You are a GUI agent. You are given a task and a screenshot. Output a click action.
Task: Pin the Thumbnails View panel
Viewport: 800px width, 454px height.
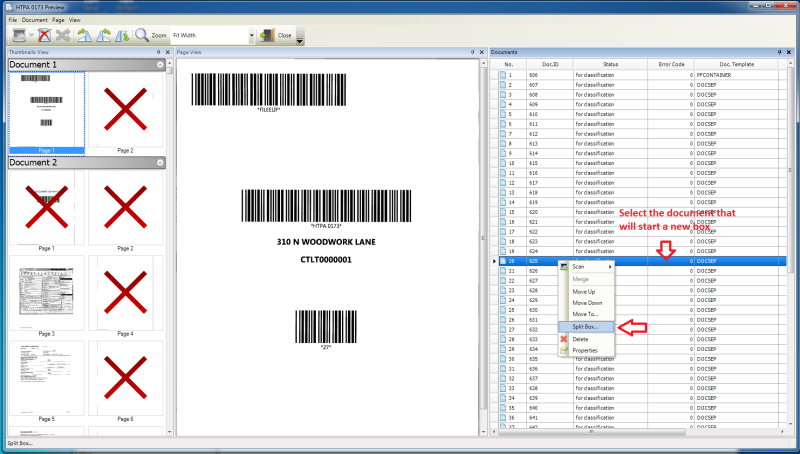(x=158, y=52)
